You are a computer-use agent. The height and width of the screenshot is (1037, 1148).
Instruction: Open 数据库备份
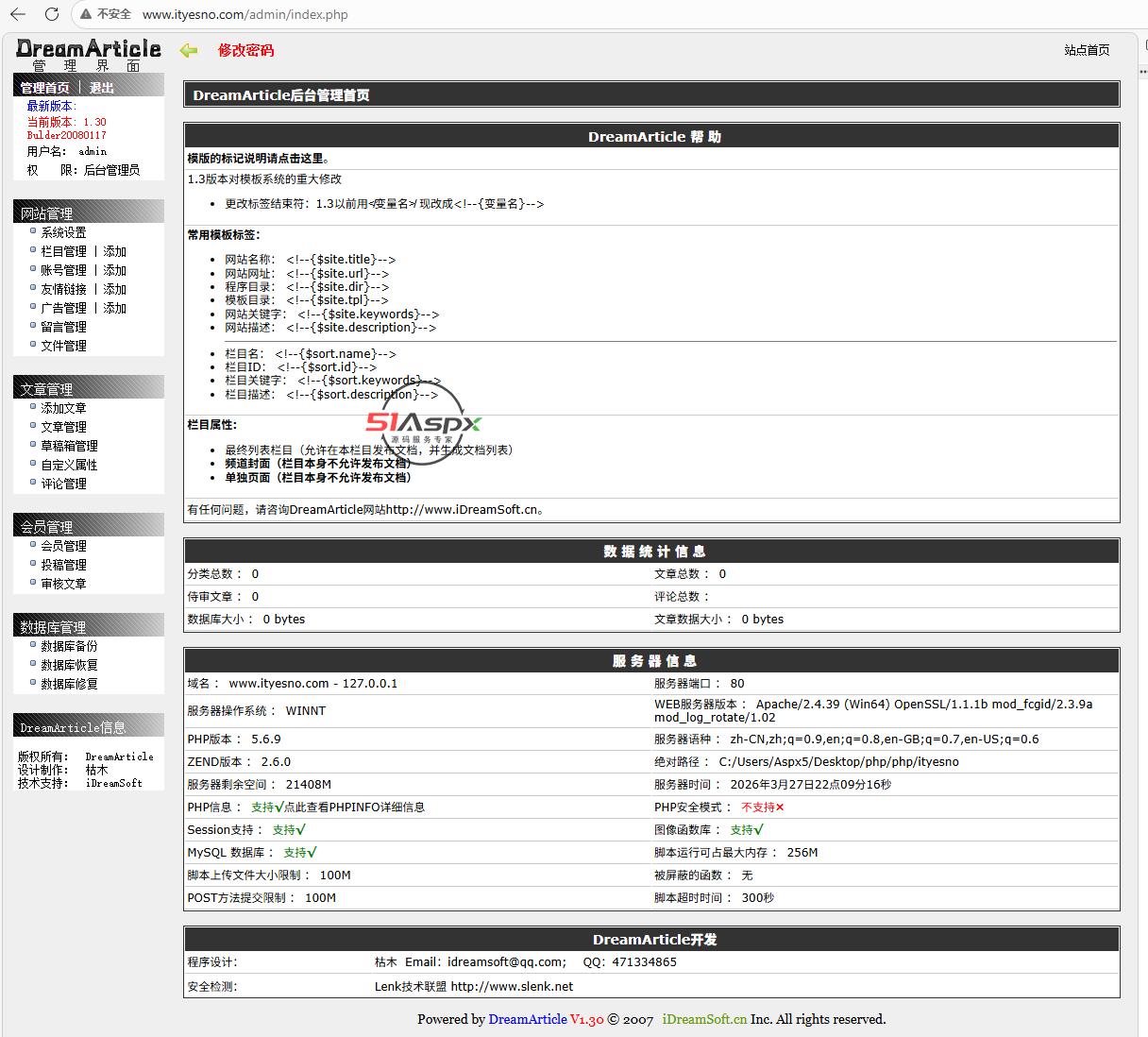[x=69, y=646]
